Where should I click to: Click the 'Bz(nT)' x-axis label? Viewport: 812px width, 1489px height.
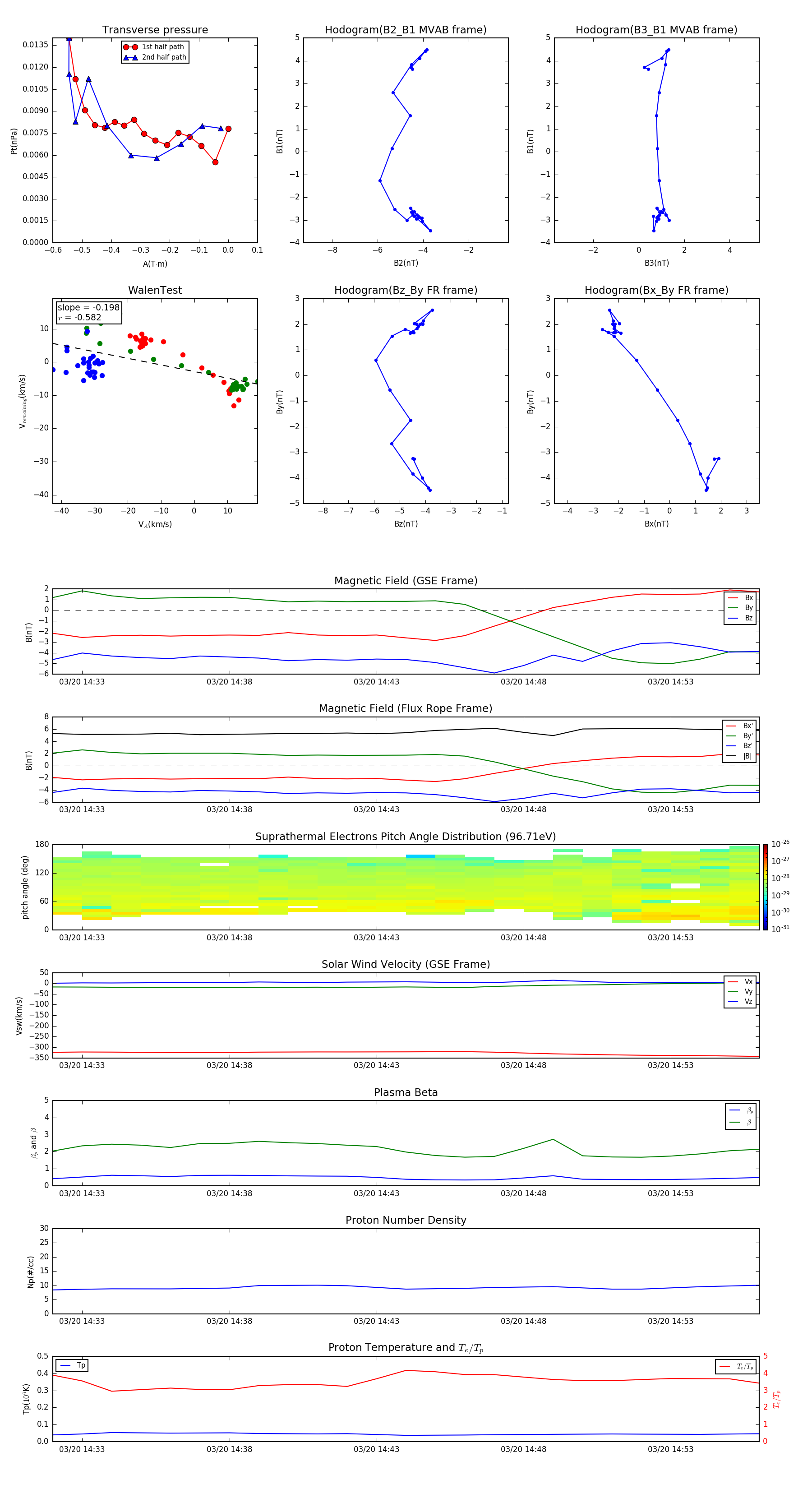[x=406, y=524]
